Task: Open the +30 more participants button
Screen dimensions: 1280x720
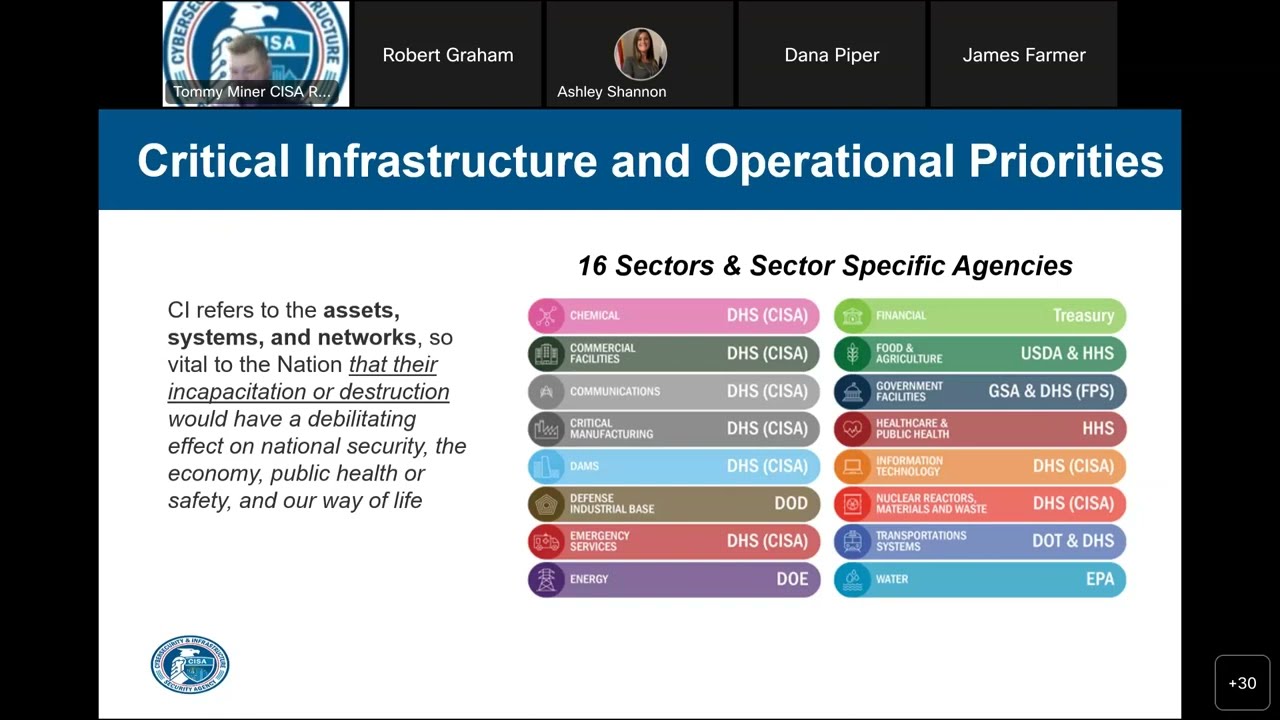Action: pos(1242,683)
